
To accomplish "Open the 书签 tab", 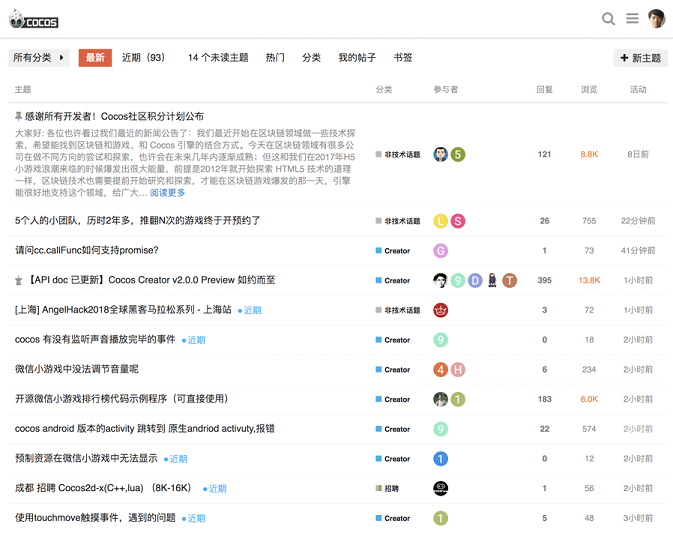I will pyautogui.click(x=403, y=58).
